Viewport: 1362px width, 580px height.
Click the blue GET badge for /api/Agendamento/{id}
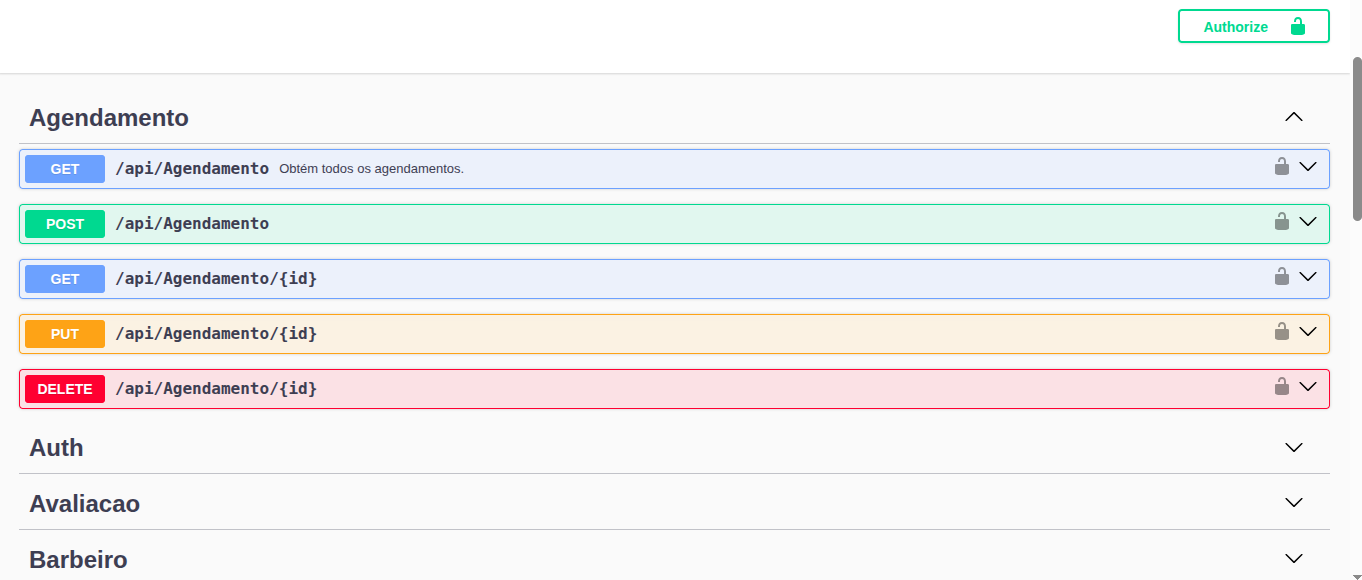coord(65,279)
